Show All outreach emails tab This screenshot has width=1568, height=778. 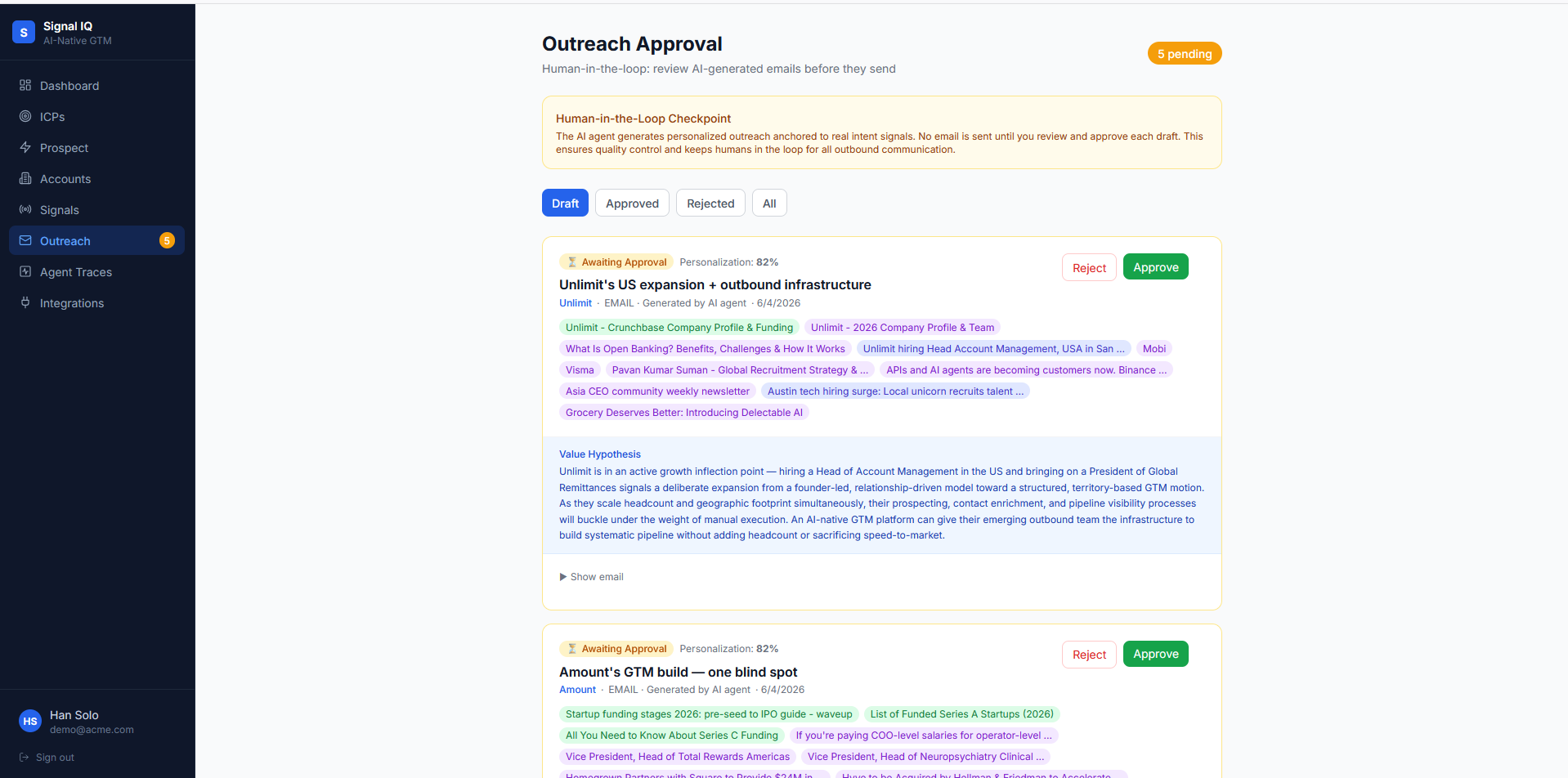coord(769,203)
